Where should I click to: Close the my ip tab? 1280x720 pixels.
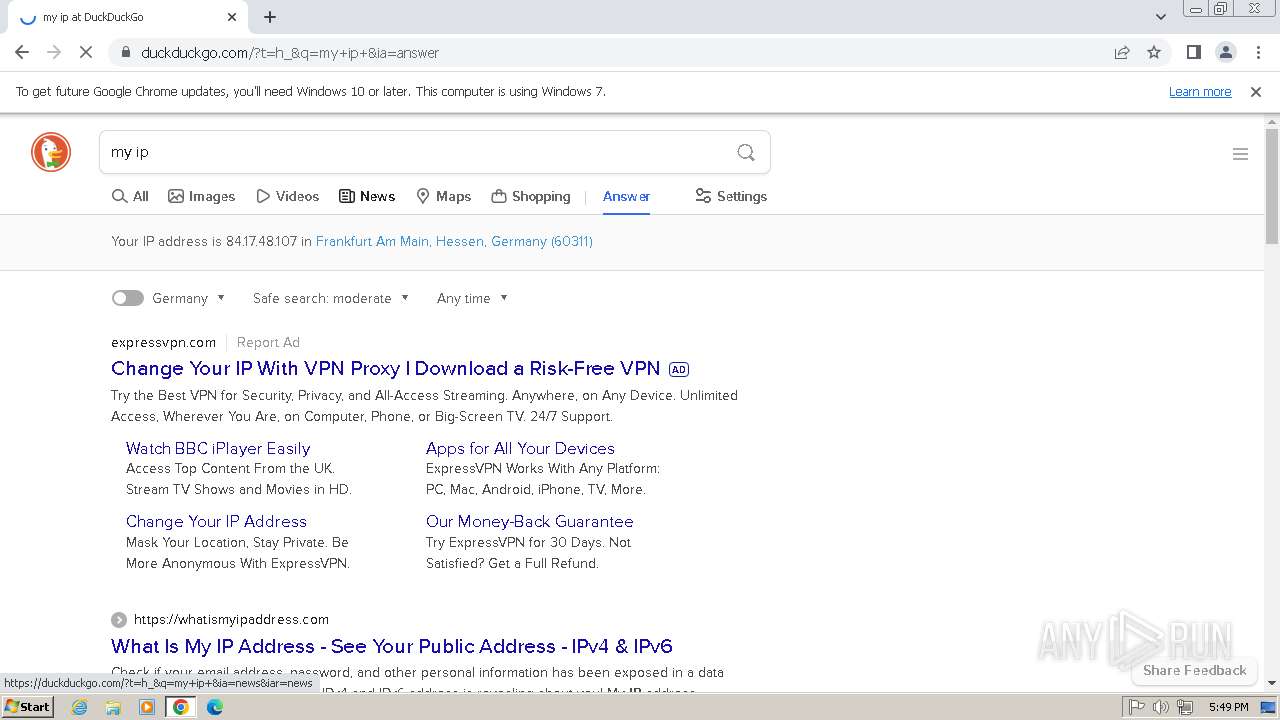pos(232,17)
